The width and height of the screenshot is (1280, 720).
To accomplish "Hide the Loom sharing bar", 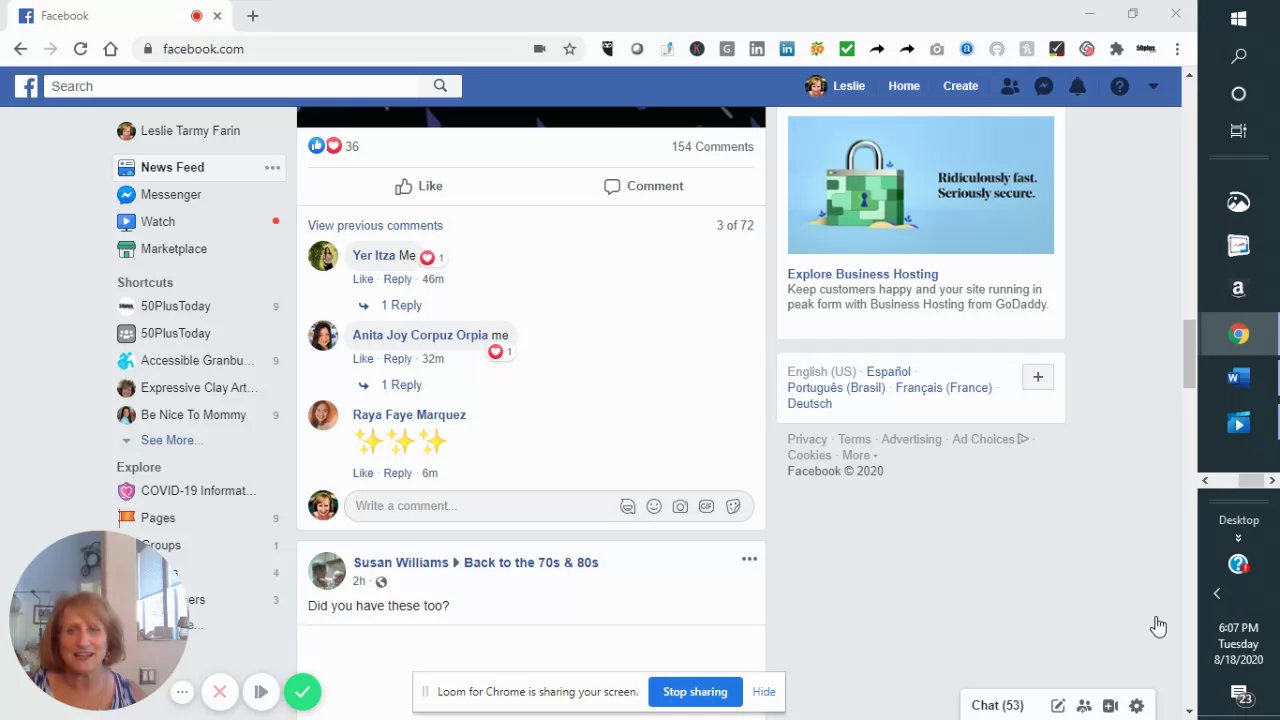I will click(x=764, y=692).
